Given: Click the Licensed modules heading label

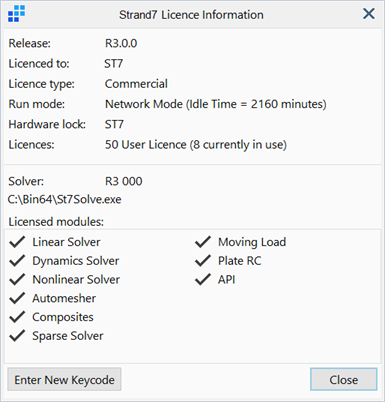Looking at the screenshot, I should (x=56, y=222).
